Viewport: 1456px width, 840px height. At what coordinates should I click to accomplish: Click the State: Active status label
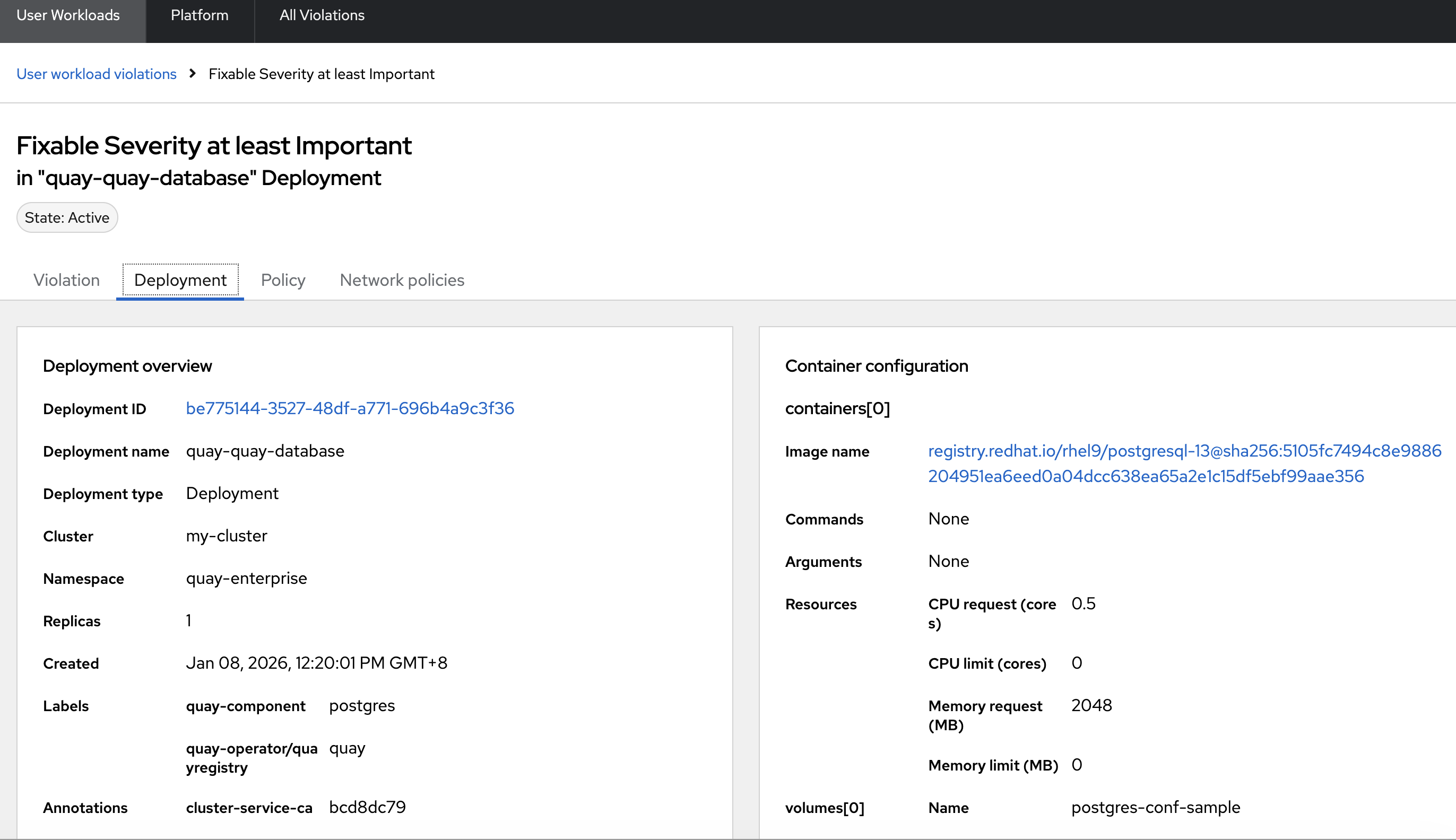tap(67, 217)
